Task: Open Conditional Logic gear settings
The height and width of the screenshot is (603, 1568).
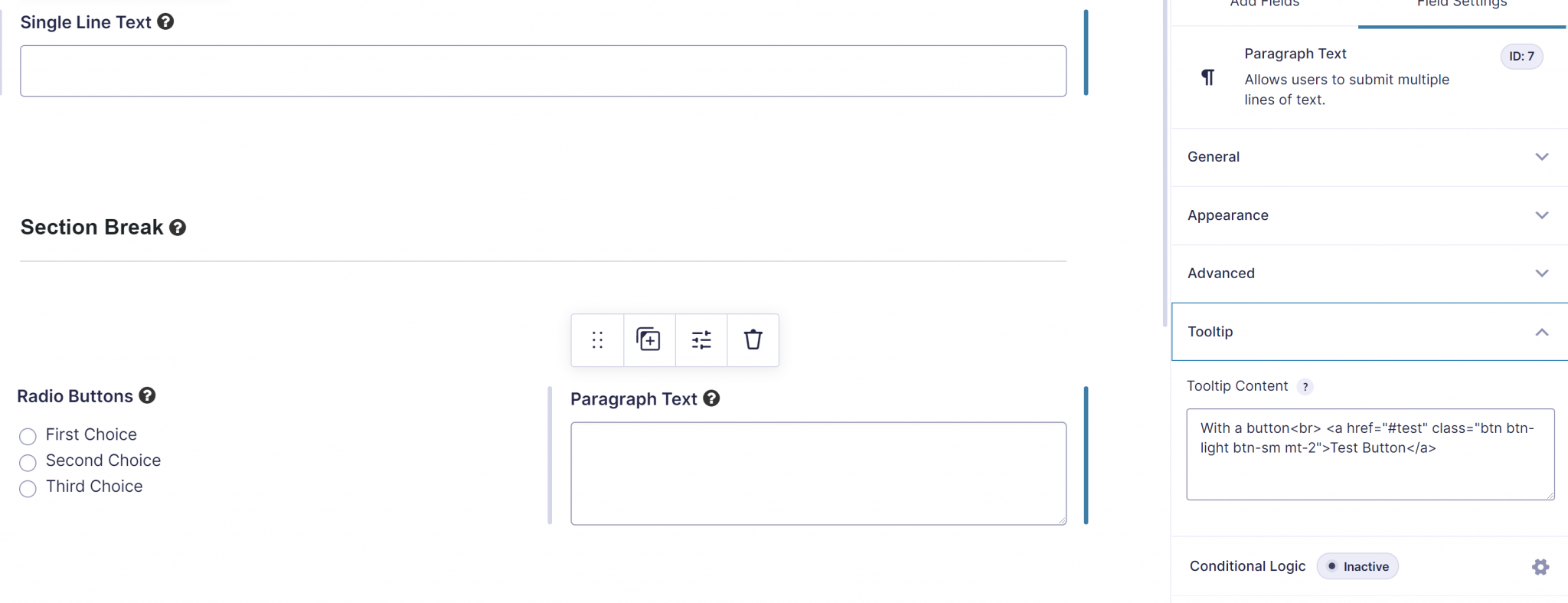Action: [x=1540, y=567]
